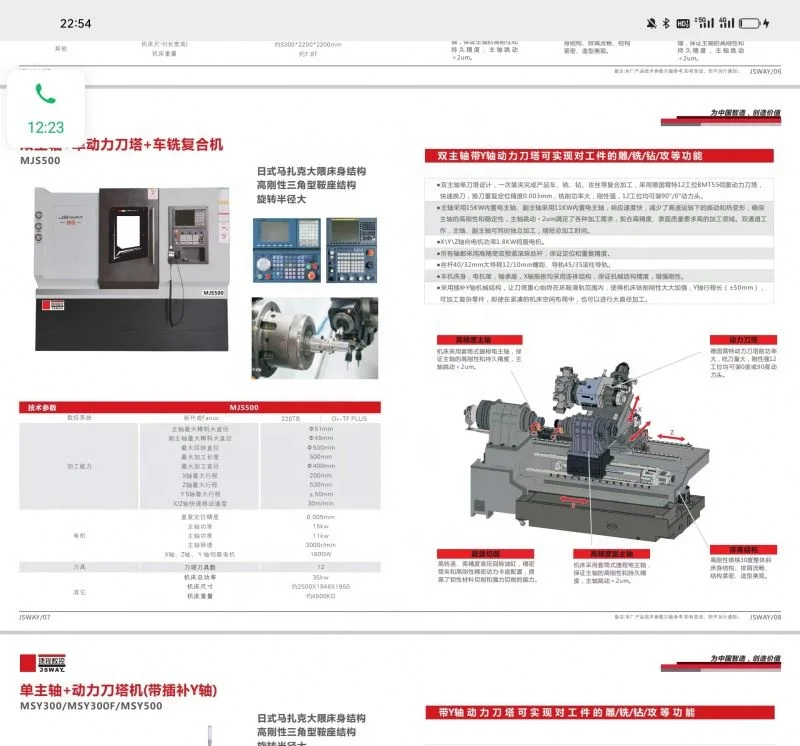The width and height of the screenshot is (800, 746).
Task: Open the blue CNC control panel image
Action: (x=287, y=250)
